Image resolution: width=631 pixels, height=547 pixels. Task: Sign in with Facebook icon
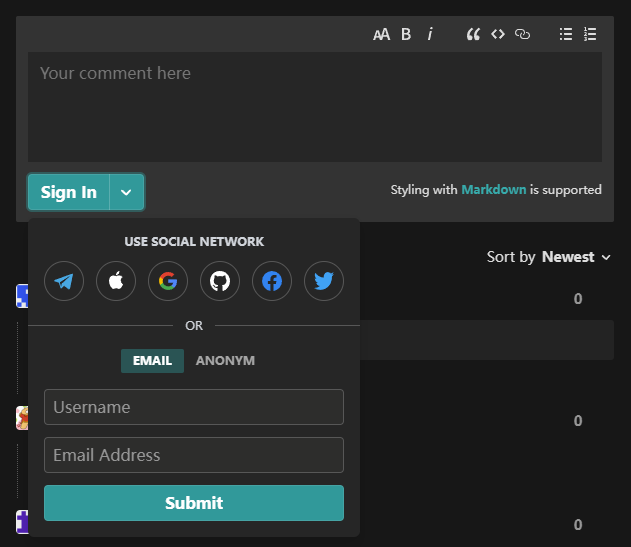272,281
